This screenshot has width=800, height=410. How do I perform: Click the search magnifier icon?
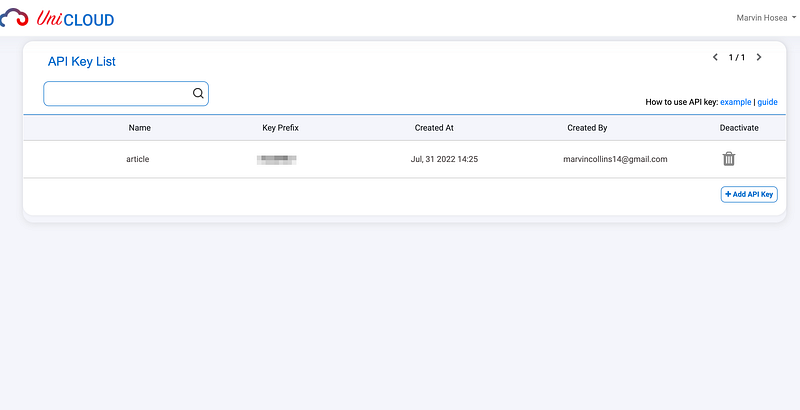198,93
